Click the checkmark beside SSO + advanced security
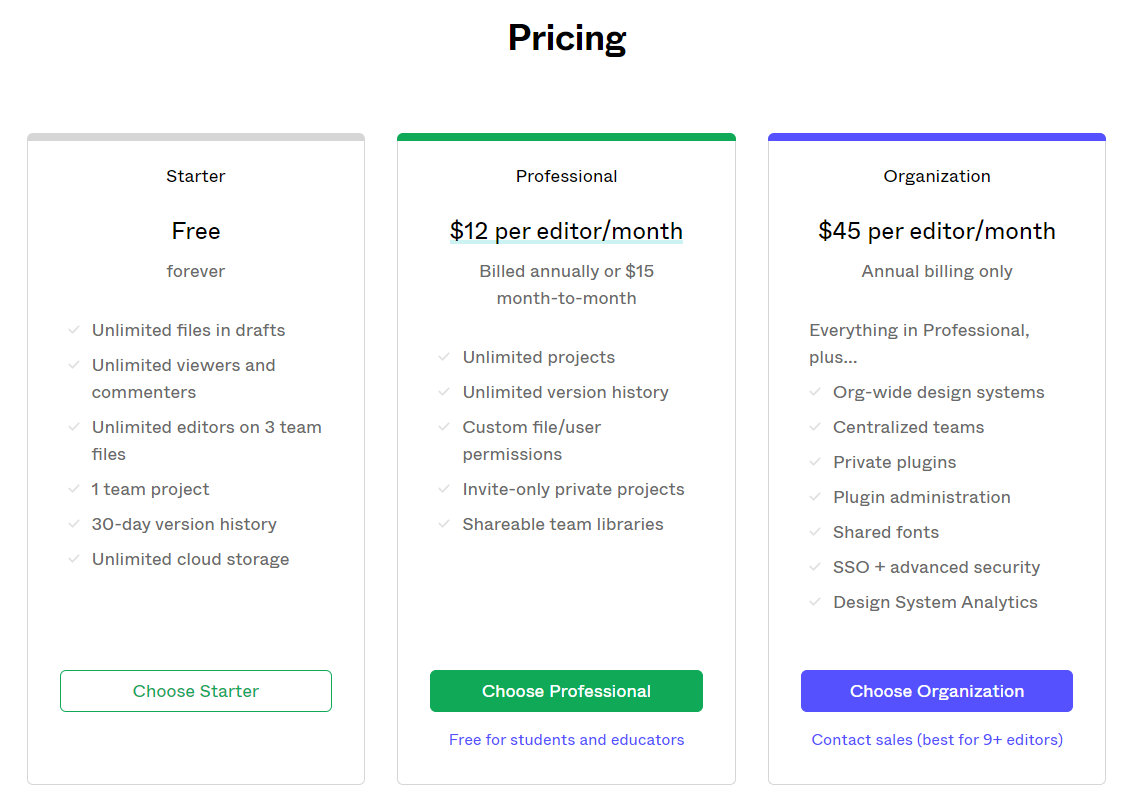The width and height of the screenshot is (1139, 800). (815, 567)
